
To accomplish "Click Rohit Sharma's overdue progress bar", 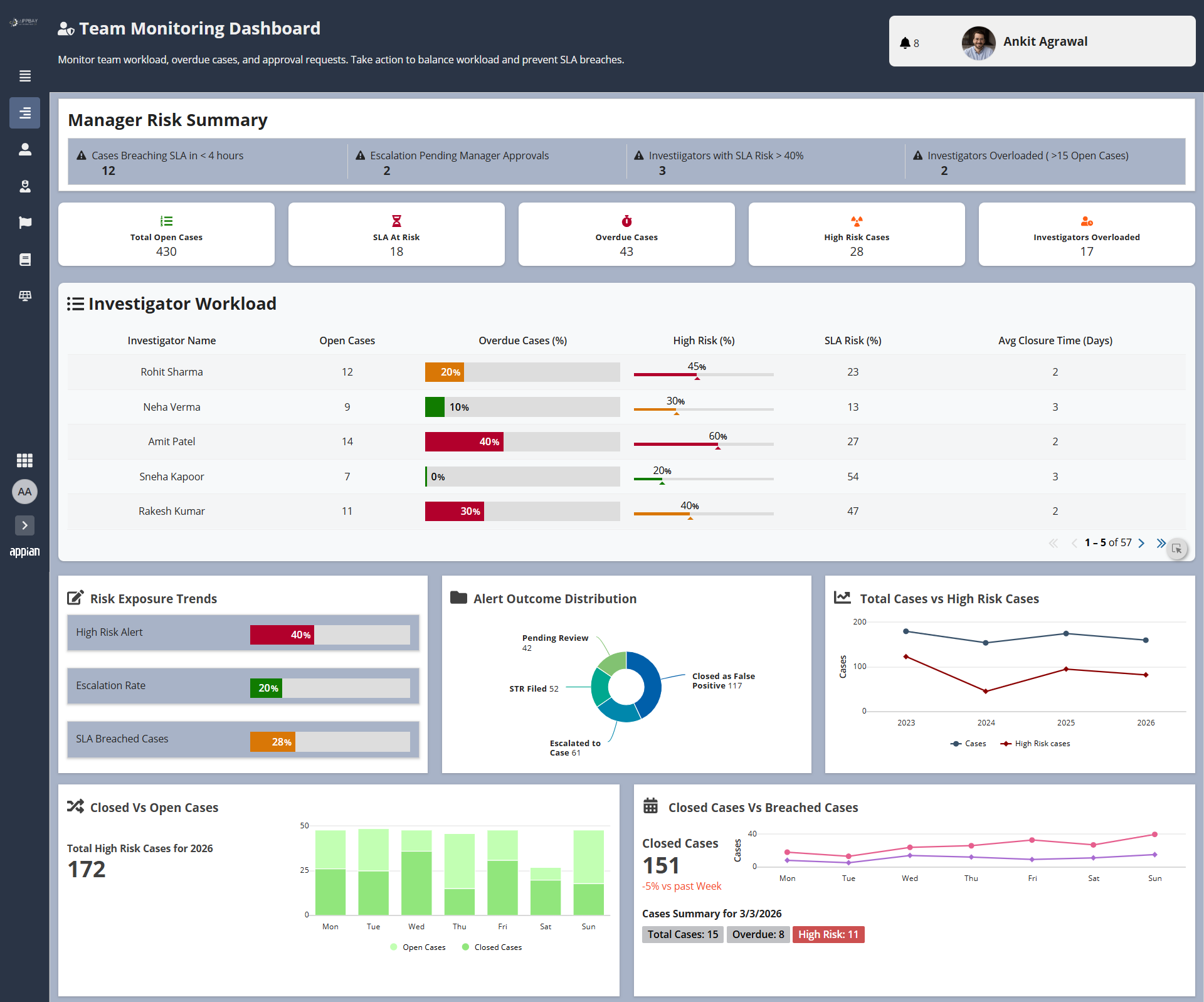I will tap(522, 372).
